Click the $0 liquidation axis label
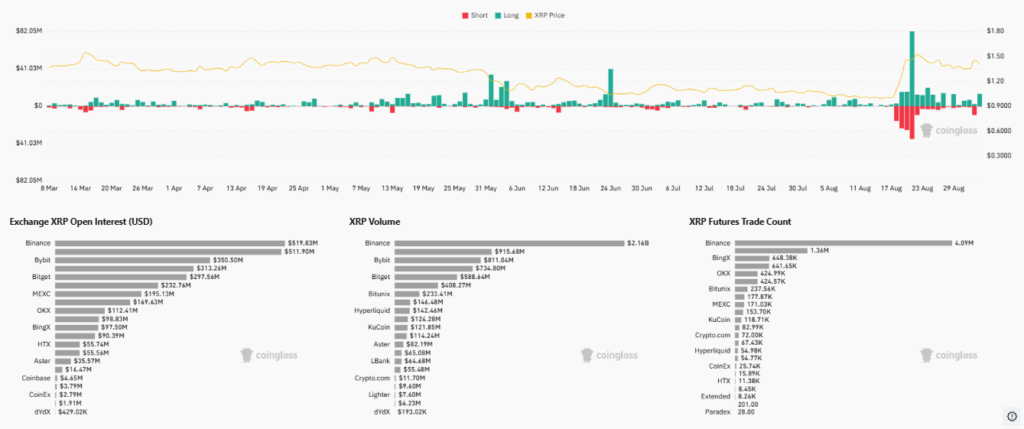The width and height of the screenshot is (1024, 429). coord(37,106)
